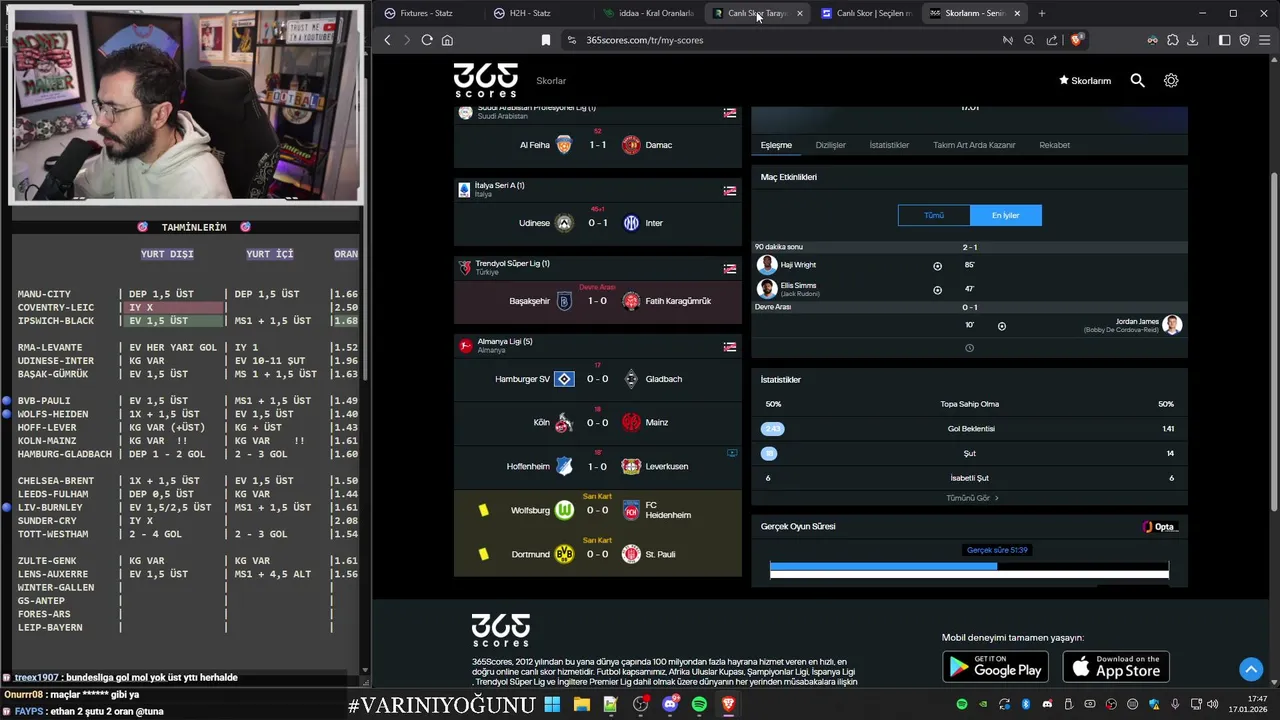Click the Jordan James player photo
The width and height of the screenshot is (1280, 720).
tap(1172, 325)
